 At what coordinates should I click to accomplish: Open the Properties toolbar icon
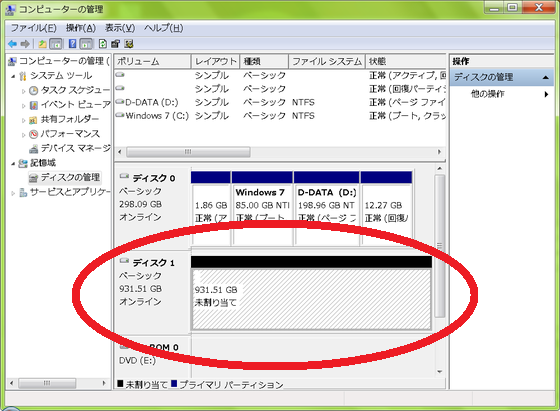pyautogui.click(x=115, y=44)
